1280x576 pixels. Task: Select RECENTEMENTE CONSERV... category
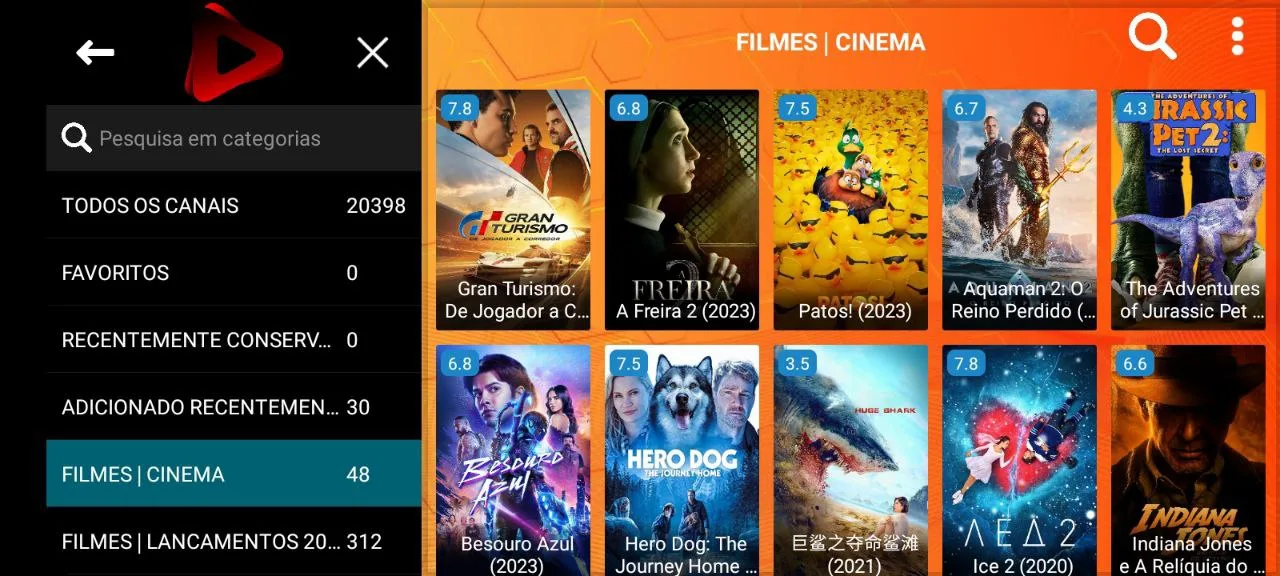tap(233, 340)
